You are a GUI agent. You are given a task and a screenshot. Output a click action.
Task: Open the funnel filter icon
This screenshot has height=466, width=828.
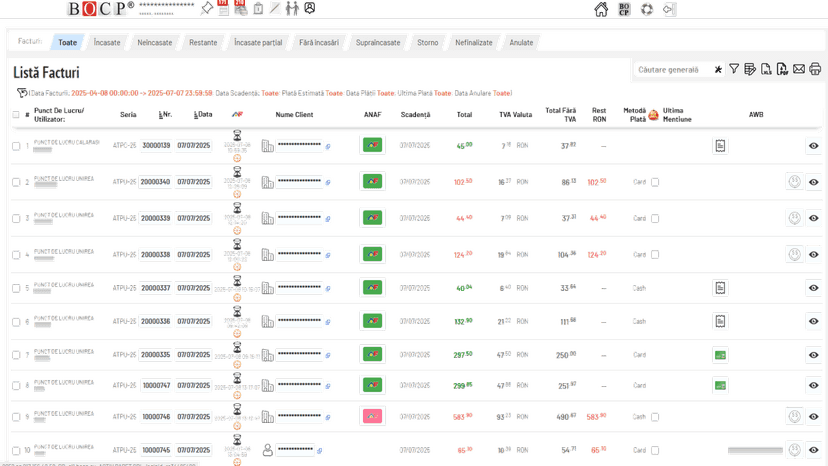point(734,69)
